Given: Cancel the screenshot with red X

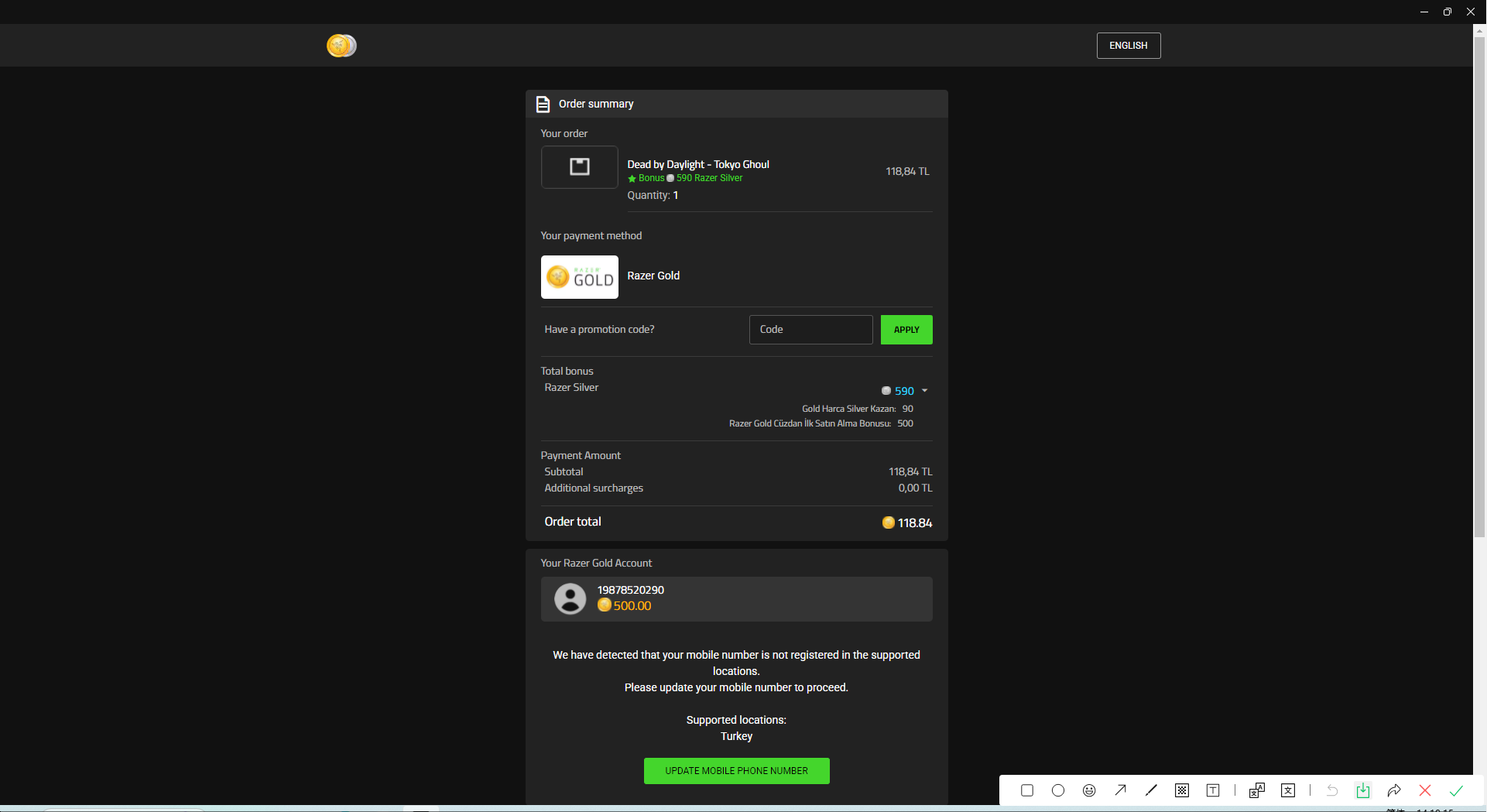Looking at the screenshot, I should click(1425, 790).
